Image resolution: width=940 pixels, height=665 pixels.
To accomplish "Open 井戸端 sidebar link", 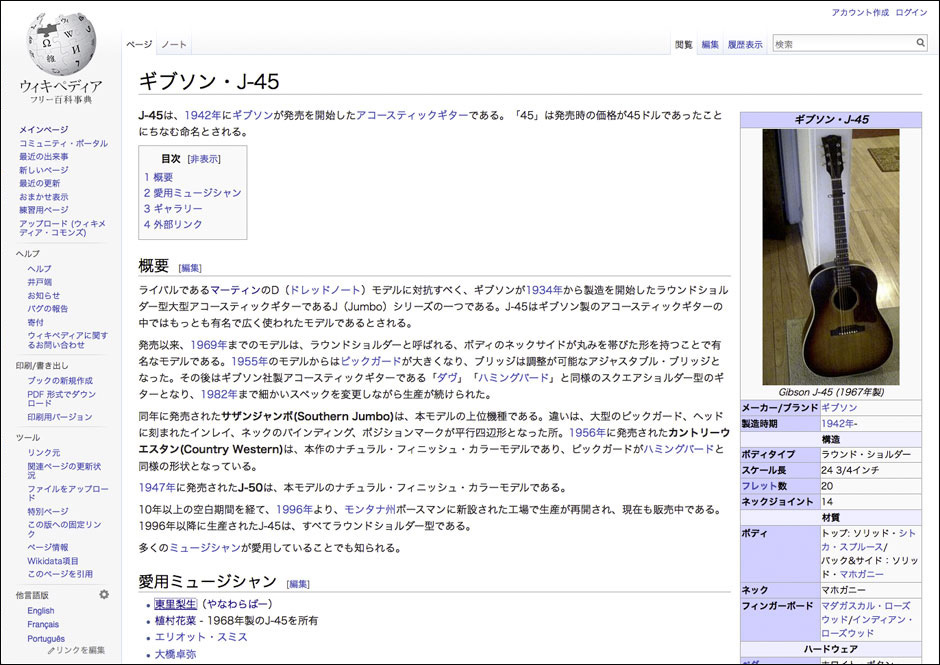I will (40, 282).
